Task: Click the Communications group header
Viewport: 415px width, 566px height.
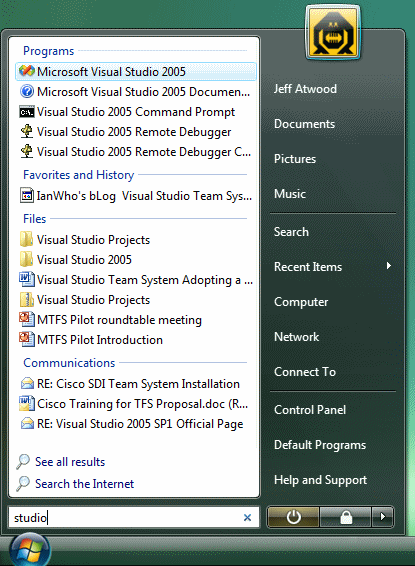Action: tap(69, 363)
